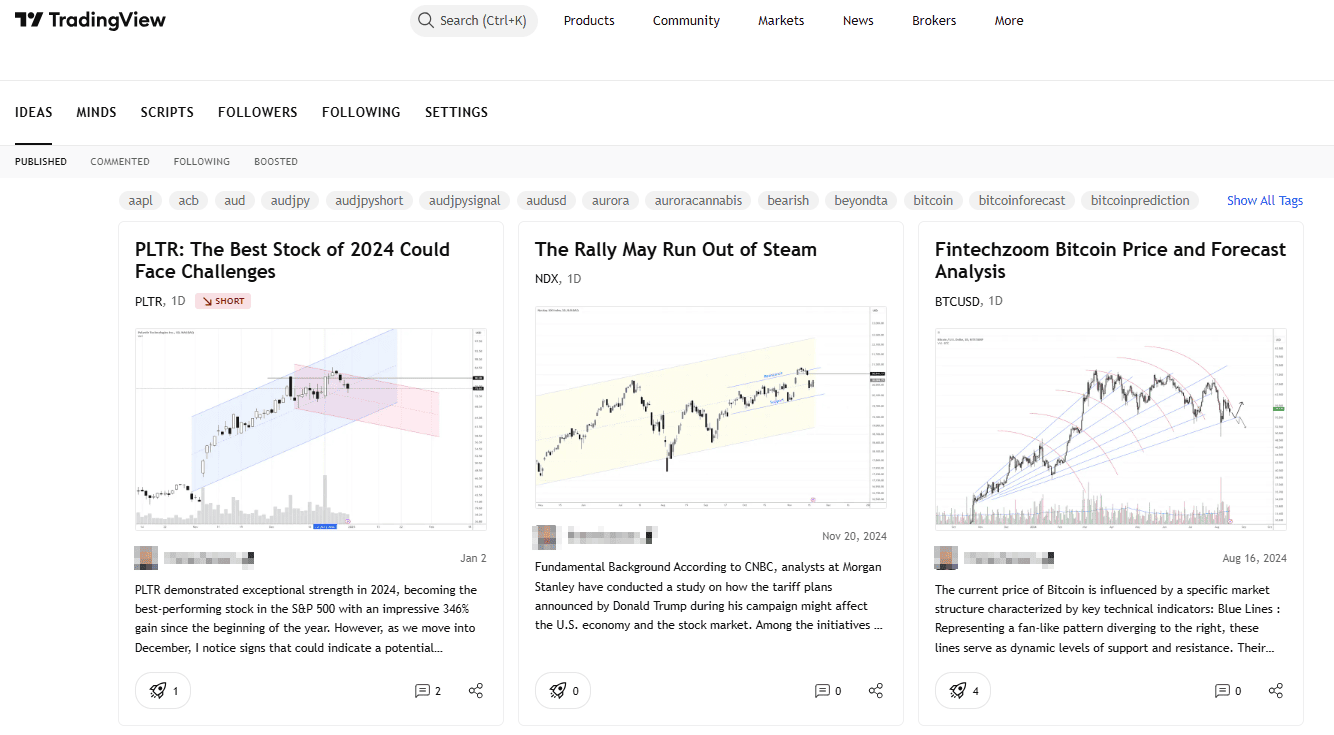The image size is (1334, 735).
Task: Share the NDX rally idea
Action: click(x=876, y=691)
